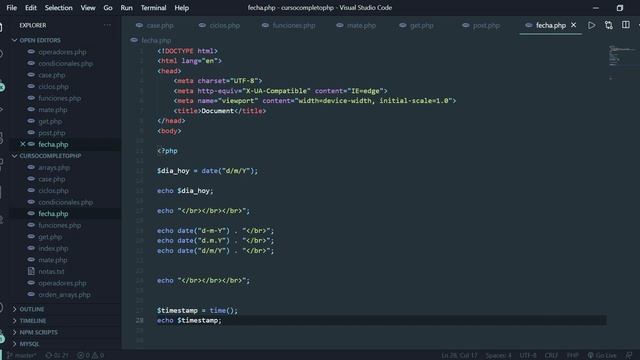Open index.php in project folder
The image size is (640, 360).
pos(53,248)
